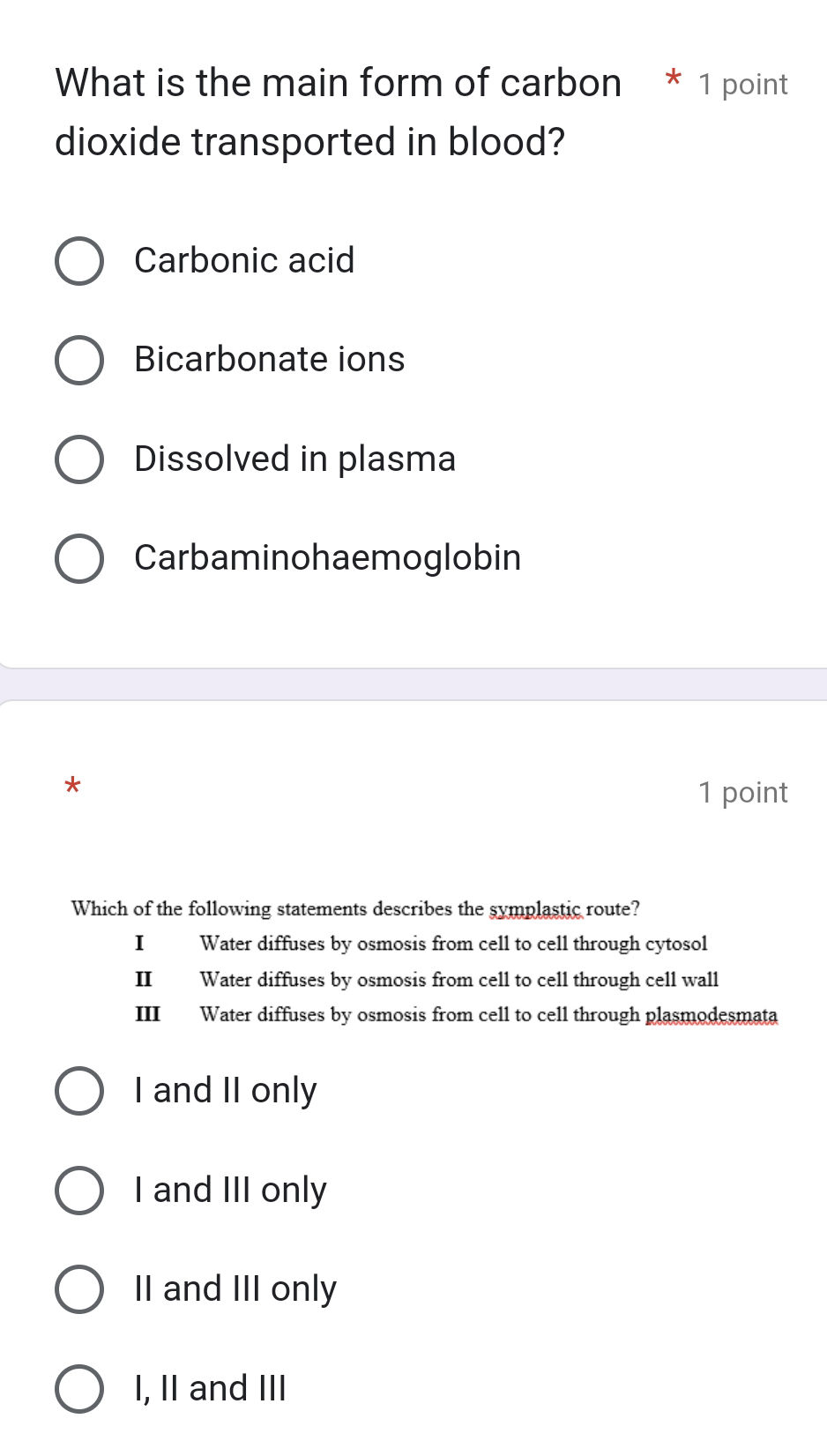Choose the "I and III only" radio button
Viewport: 827px width, 1456px height.
coord(79,1191)
